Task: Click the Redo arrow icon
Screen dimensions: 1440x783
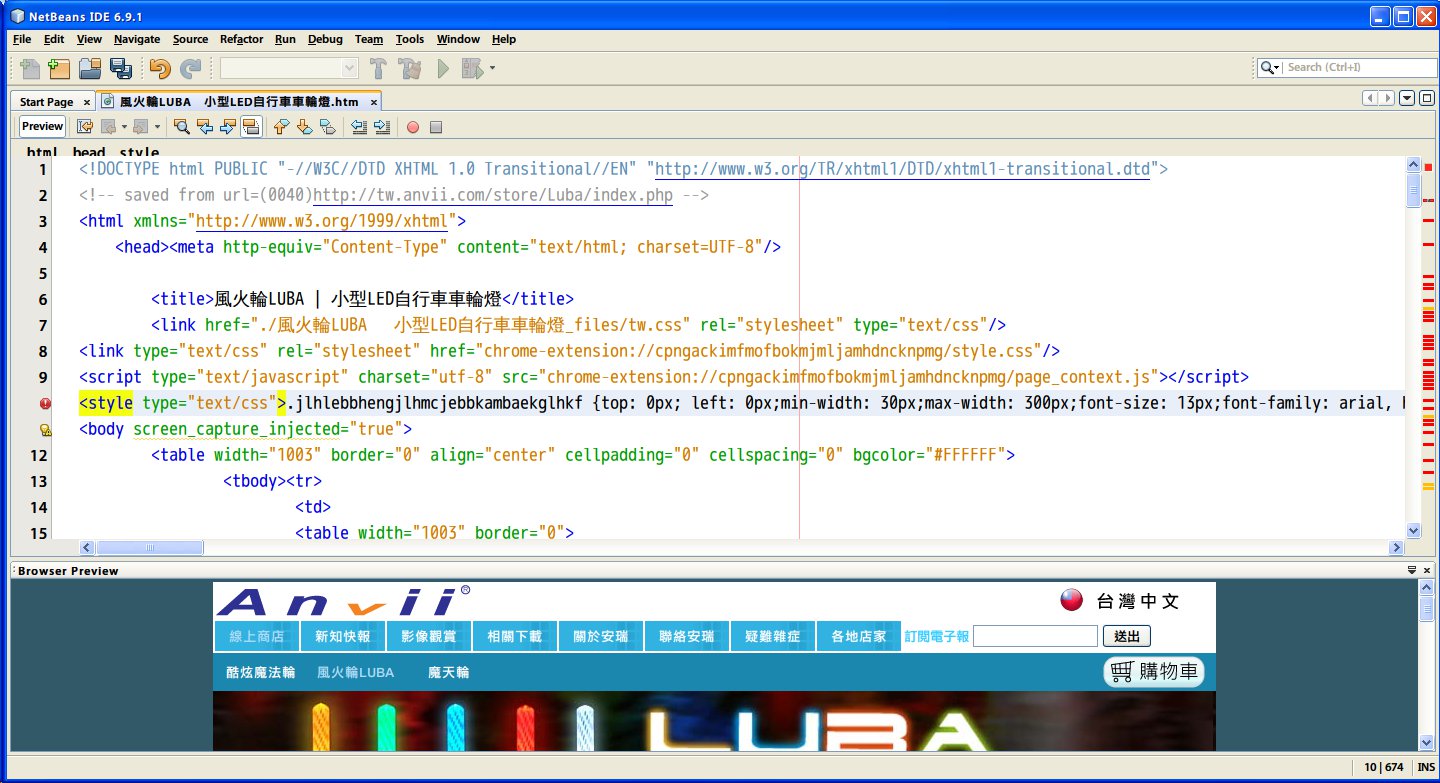Action: 190,68
